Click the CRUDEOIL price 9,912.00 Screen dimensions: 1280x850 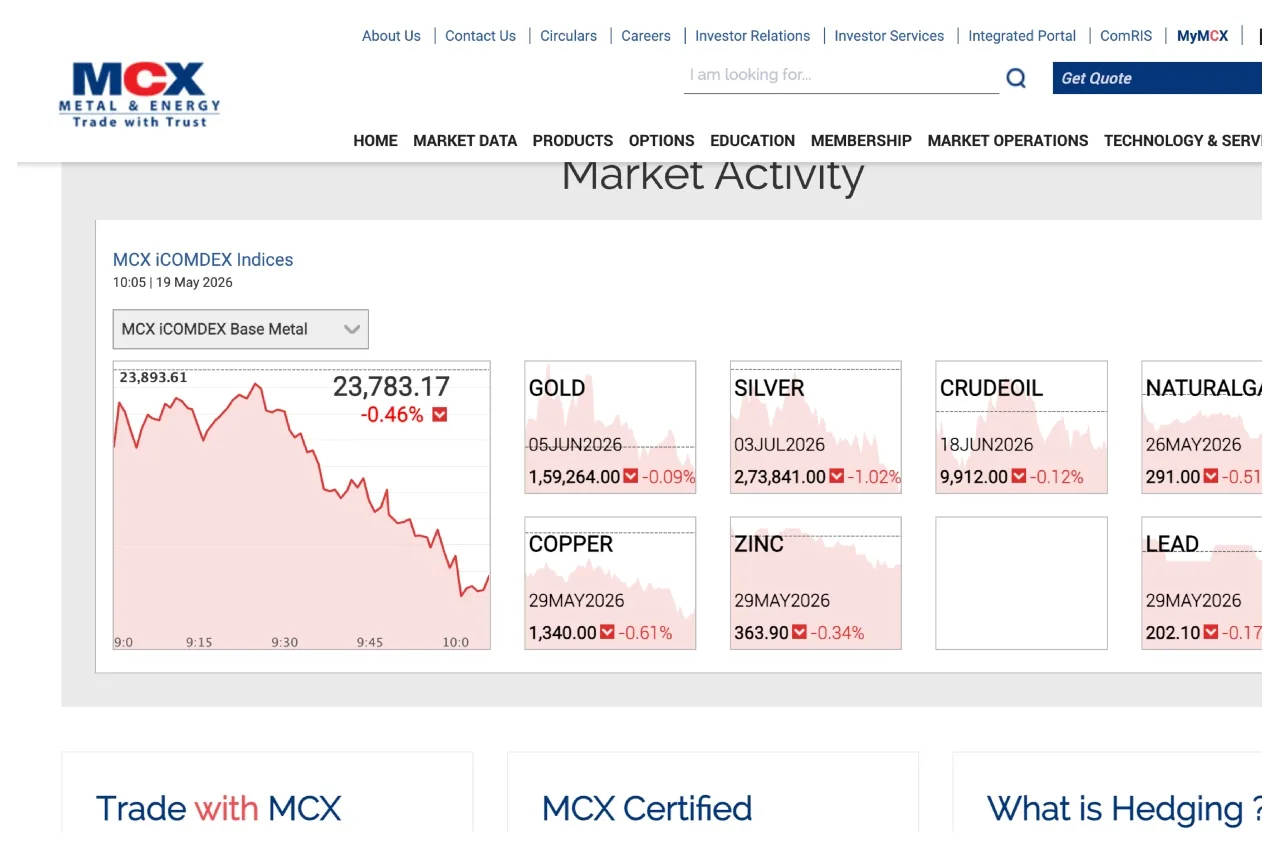click(974, 477)
